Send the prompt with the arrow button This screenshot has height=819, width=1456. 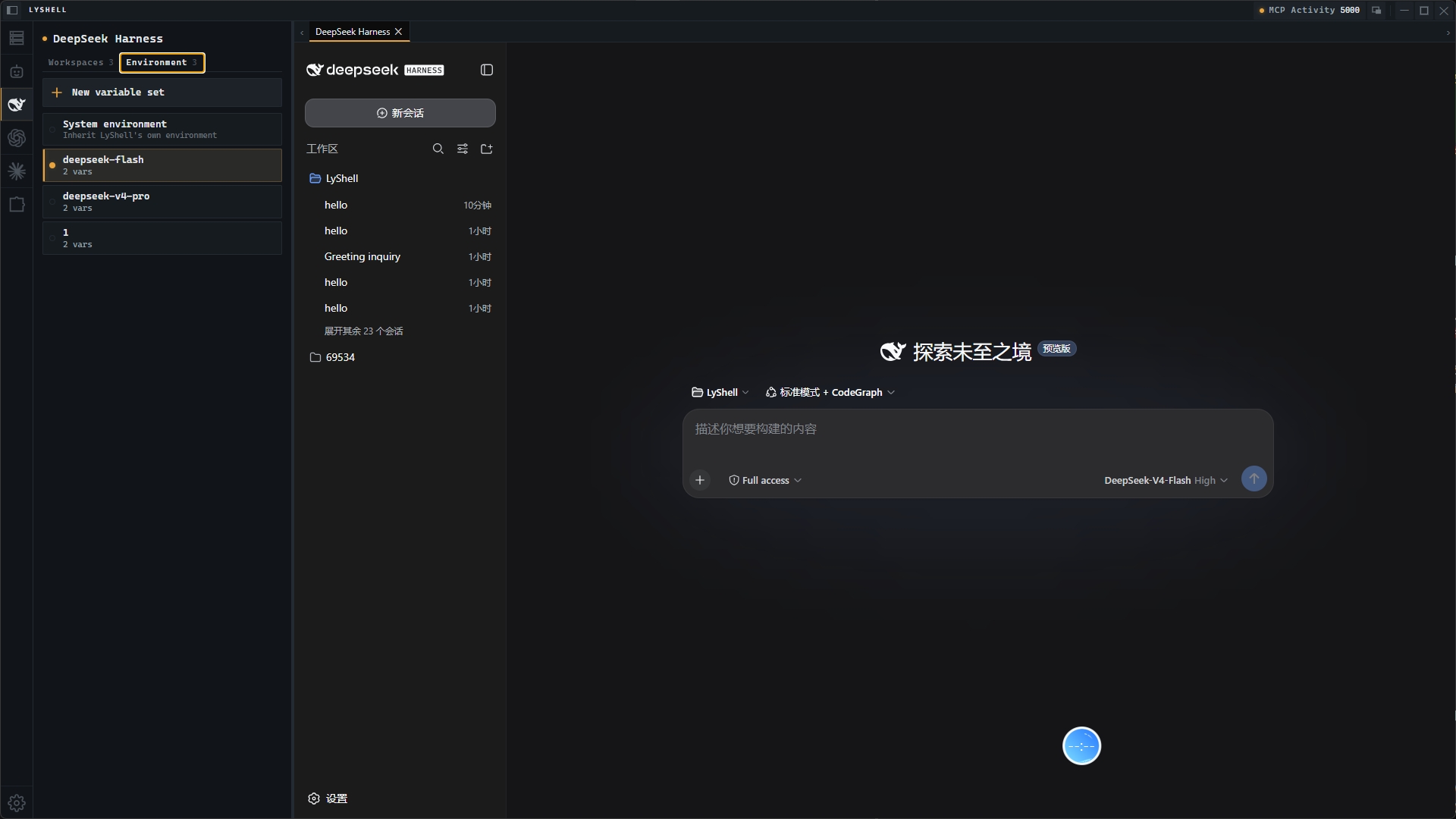[x=1254, y=479]
